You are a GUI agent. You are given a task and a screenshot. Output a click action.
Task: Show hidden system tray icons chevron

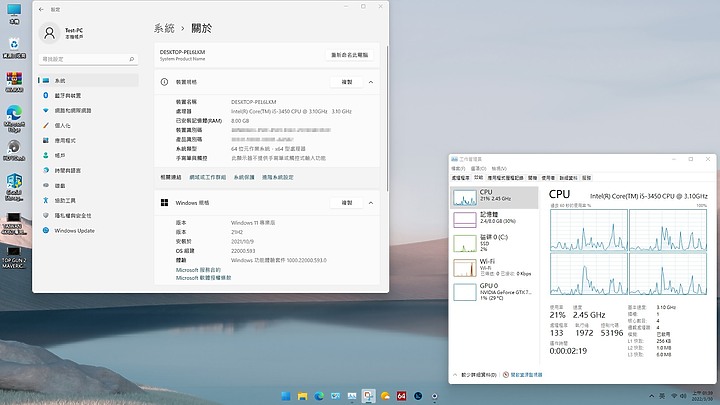[651, 396]
